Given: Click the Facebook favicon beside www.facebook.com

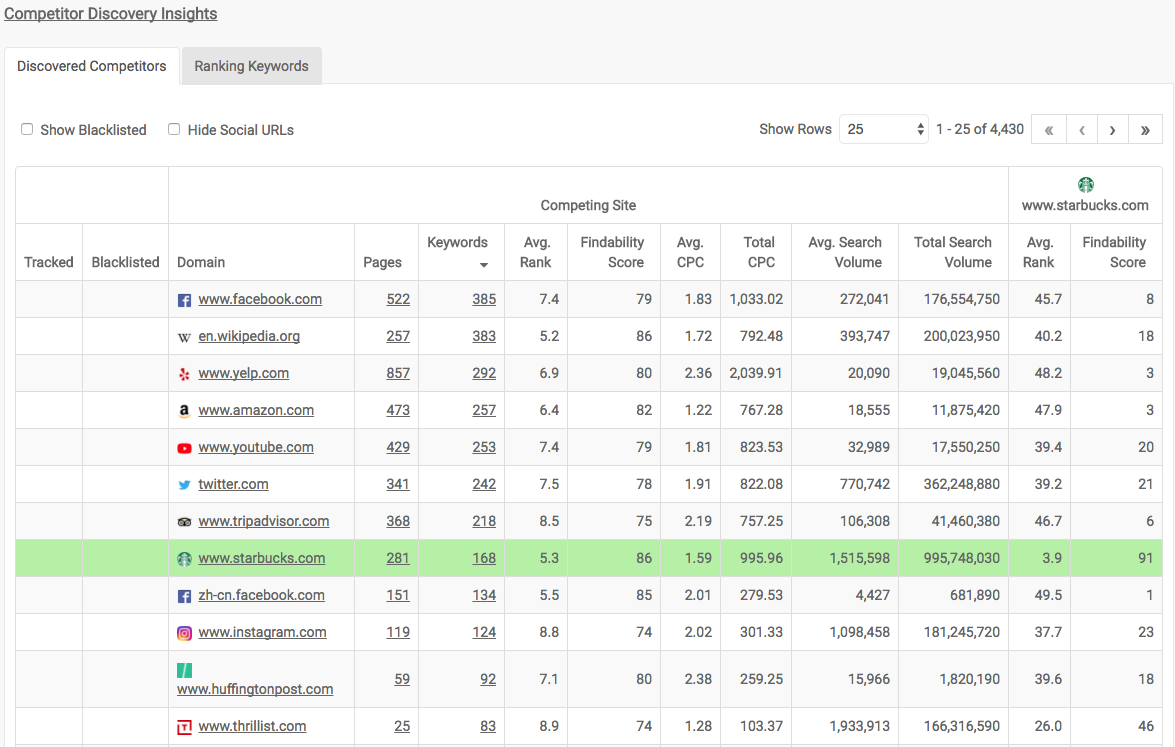Looking at the screenshot, I should pos(184,300).
